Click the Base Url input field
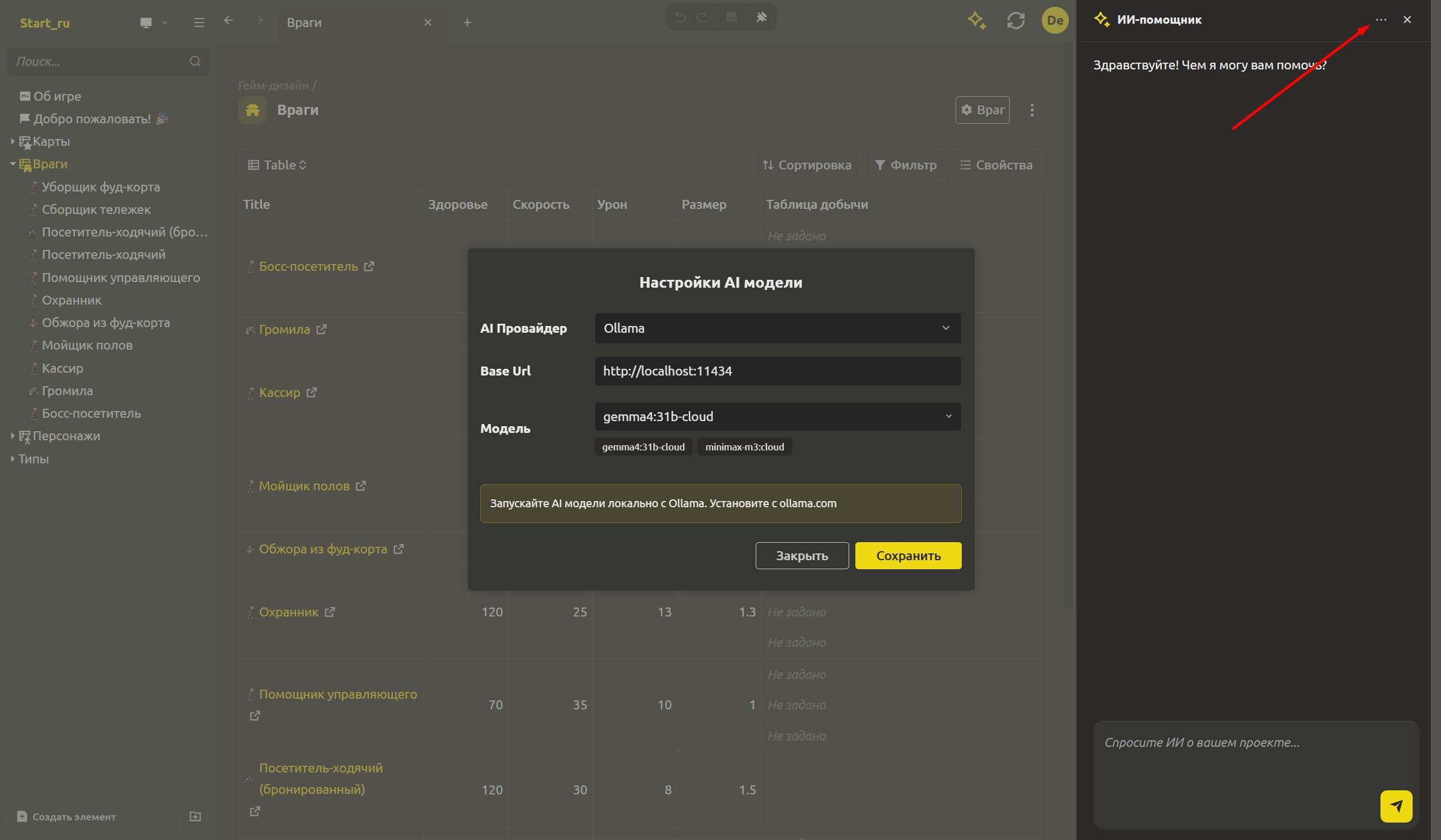This screenshot has width=1441, height=840. click(x=778, y=371)
